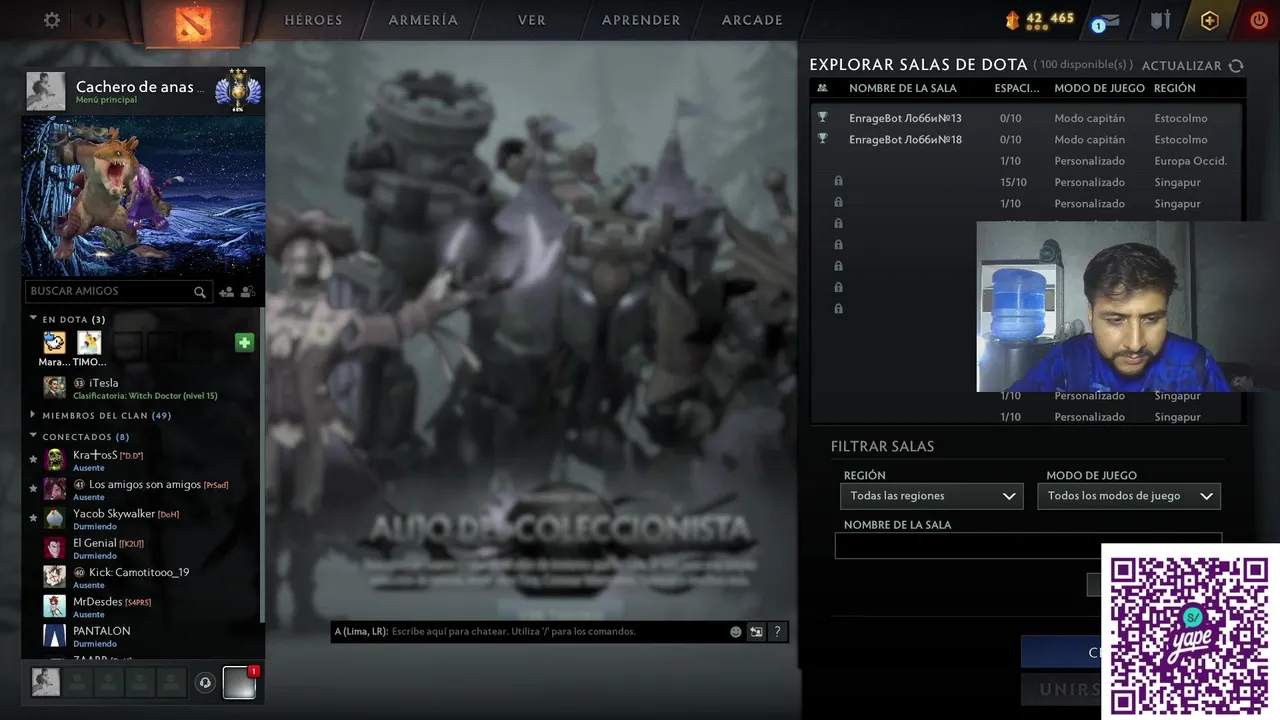The image size is (1280, 720).
Task: Sort by ESPACI... slots column
Action: click(1017, 88)
